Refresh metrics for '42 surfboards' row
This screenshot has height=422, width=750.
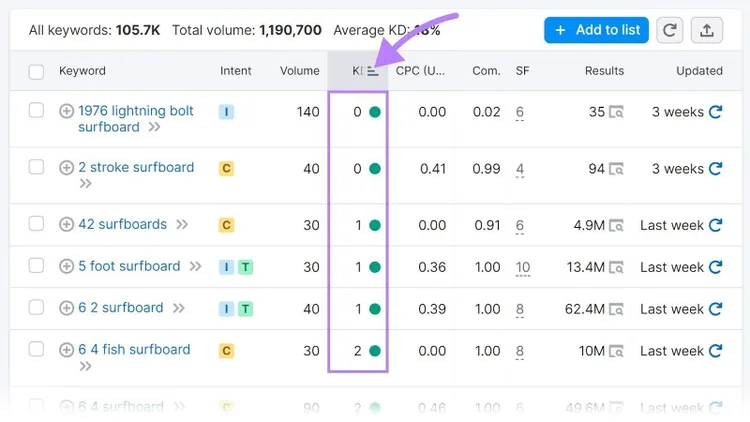coord(716,225)
